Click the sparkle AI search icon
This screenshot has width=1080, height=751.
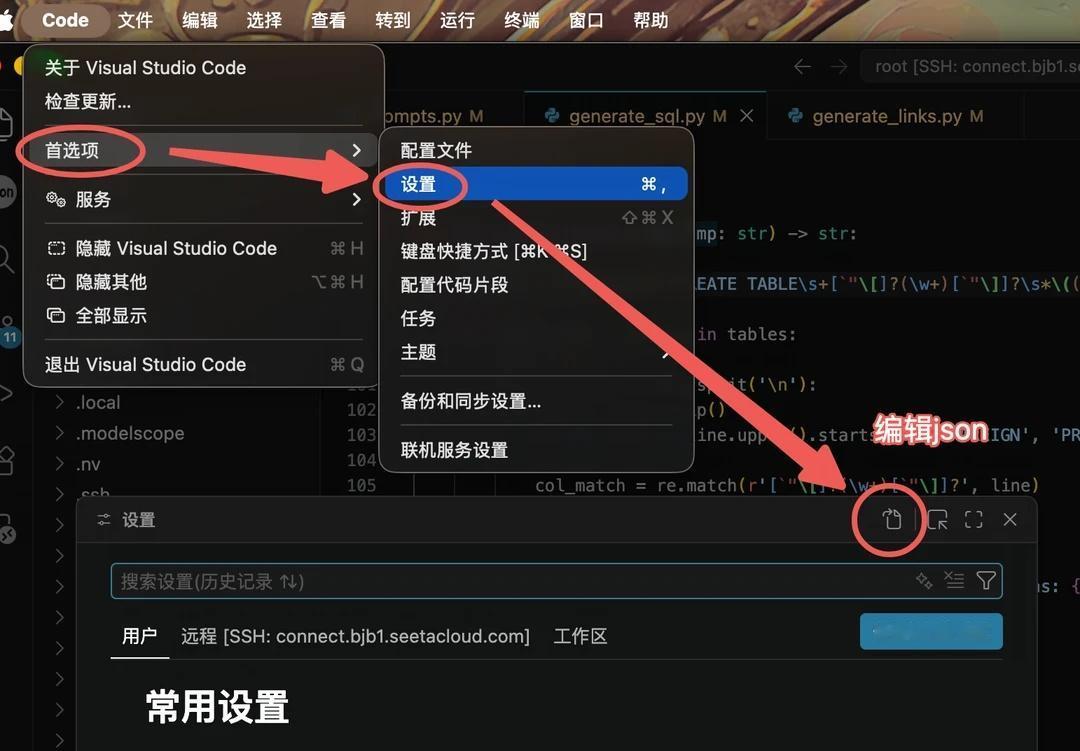(924, 581)
